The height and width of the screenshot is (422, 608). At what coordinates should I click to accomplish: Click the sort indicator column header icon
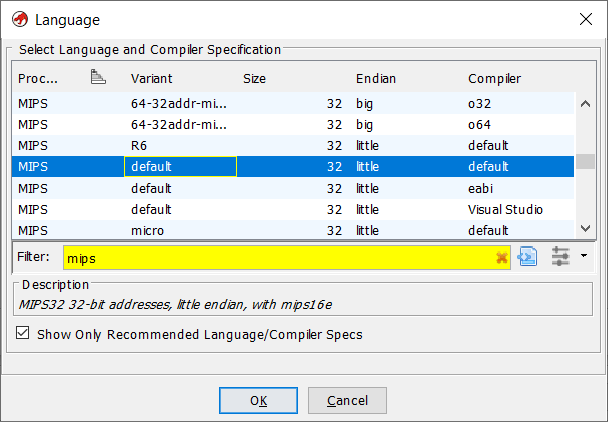(x=98, y=78)
